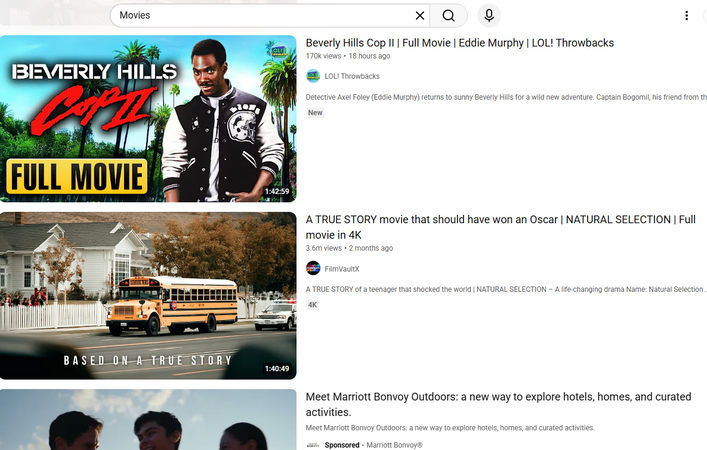
Task: Open the Beverly Hills Cop II video title
Action: pos(459,43)
